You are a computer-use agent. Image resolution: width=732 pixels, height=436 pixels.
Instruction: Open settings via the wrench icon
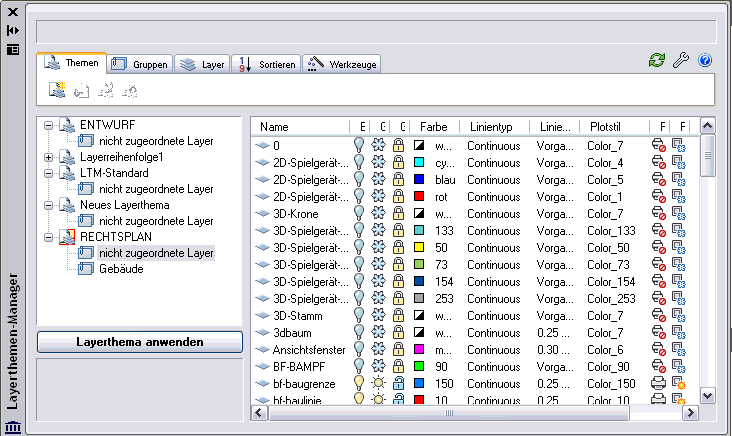pos(681,60)
